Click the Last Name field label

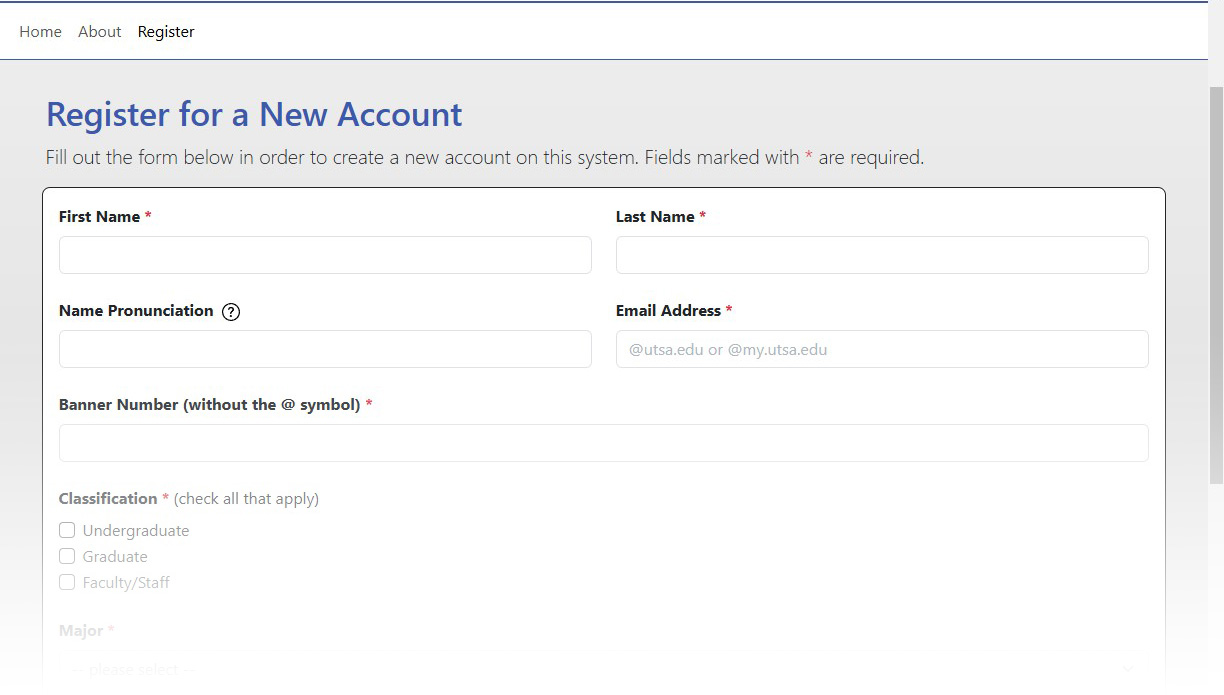point(655,217)
